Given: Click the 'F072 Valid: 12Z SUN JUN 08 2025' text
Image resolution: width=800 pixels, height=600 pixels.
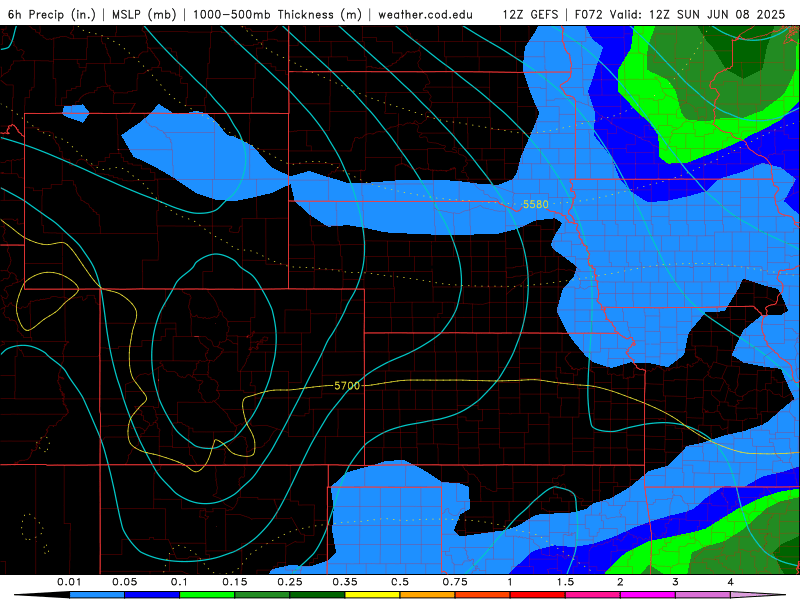Looking at the screenshot, I should coord(680,14).
